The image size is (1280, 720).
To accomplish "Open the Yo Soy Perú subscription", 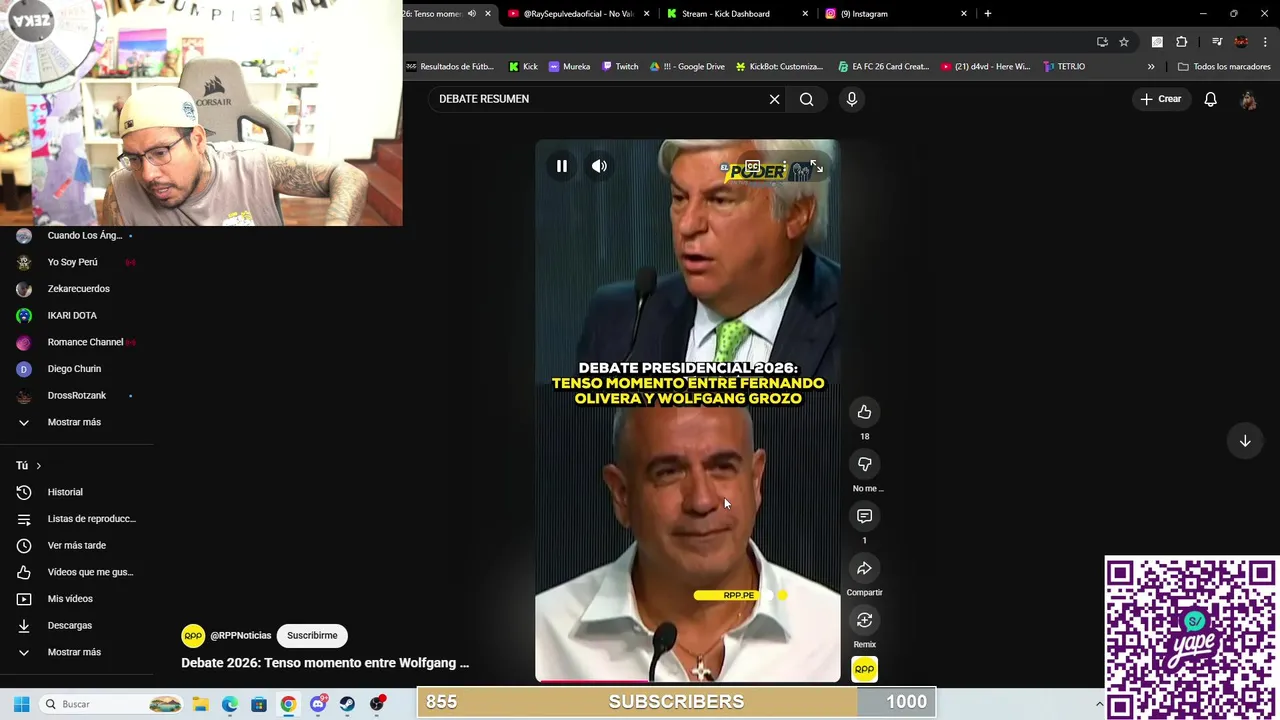I will [x=76, y=262].
